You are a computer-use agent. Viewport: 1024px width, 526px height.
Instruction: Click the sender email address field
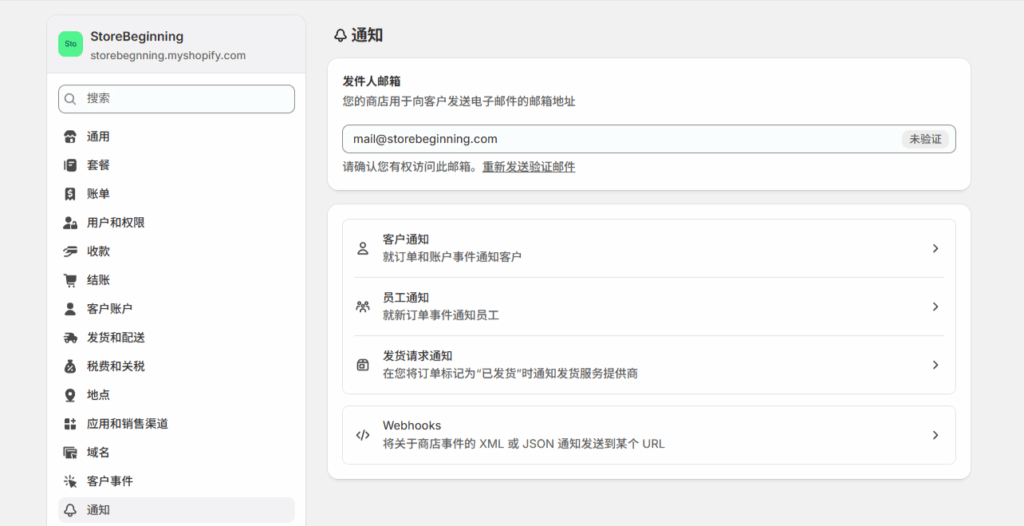point(620,139)
